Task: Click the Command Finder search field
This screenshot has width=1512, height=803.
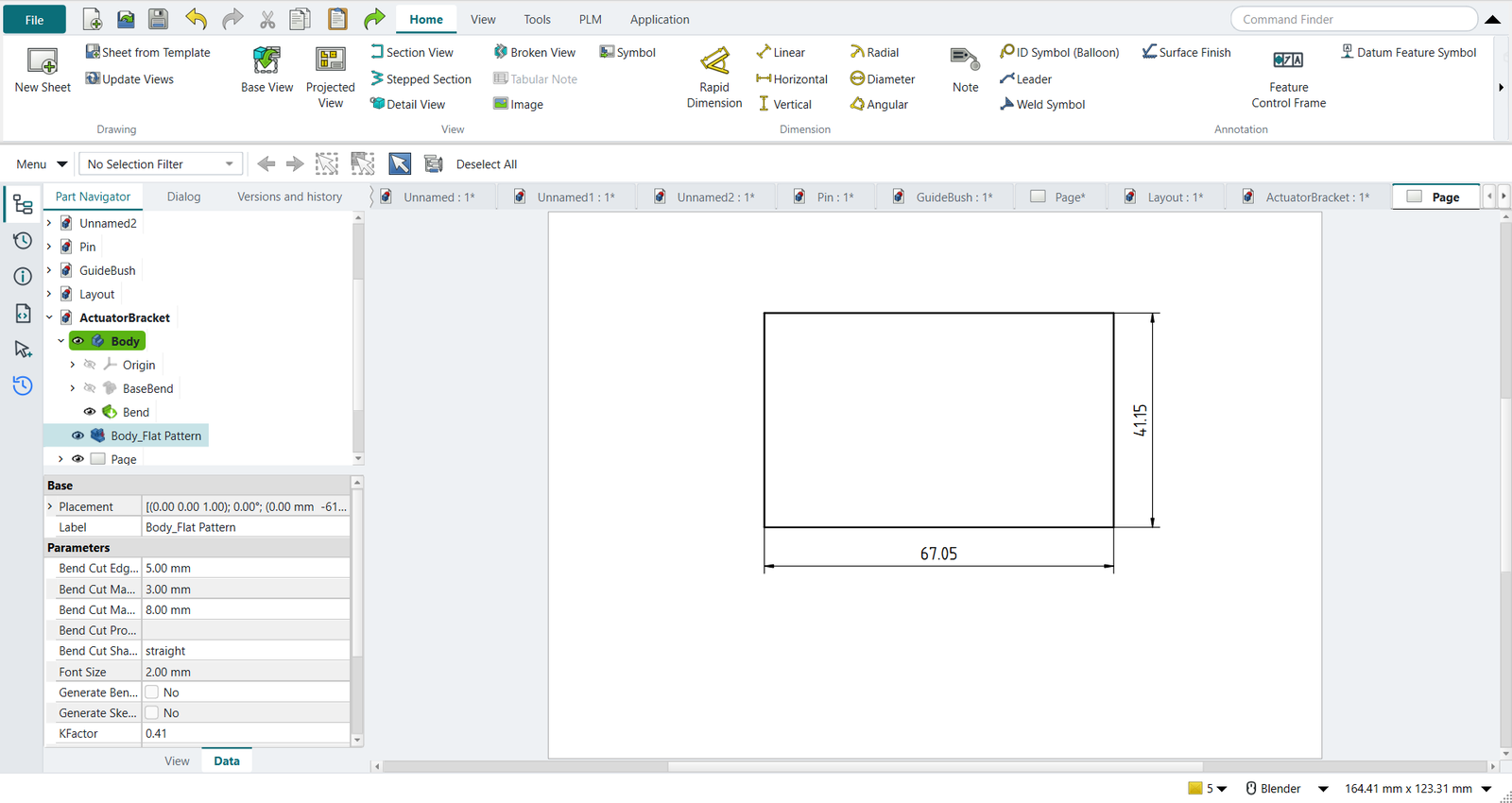Action: point(1353,19)
